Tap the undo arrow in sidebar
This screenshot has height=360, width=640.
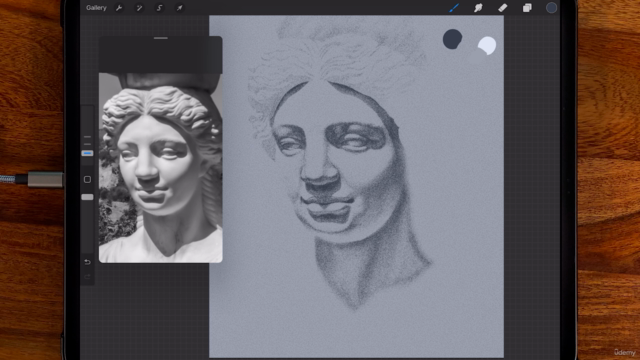coord(87,262)
